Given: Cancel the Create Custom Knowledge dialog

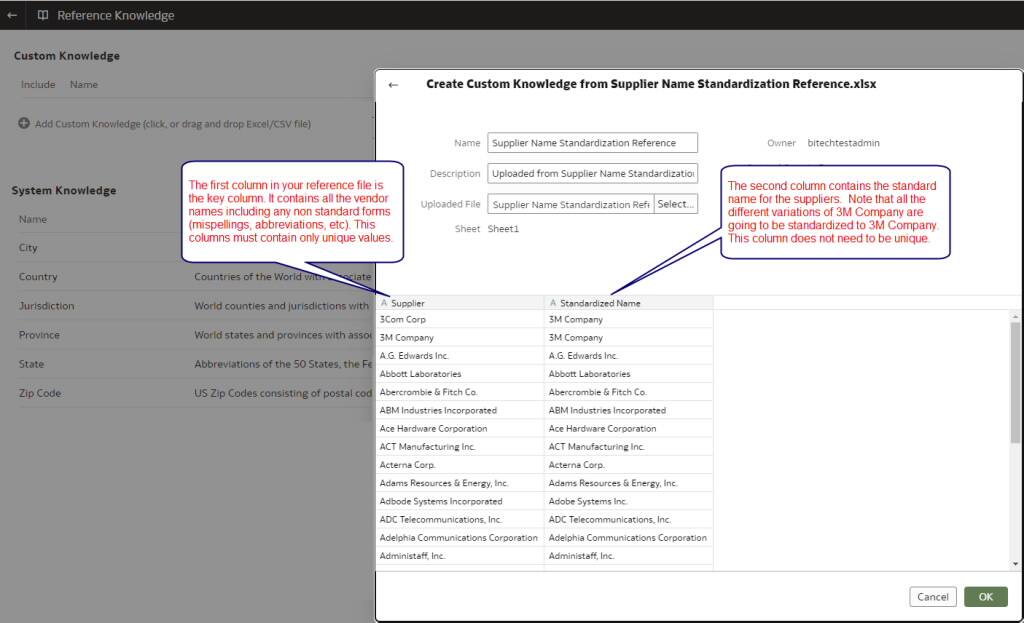Looking at the screenshot, I should (932, 596).
